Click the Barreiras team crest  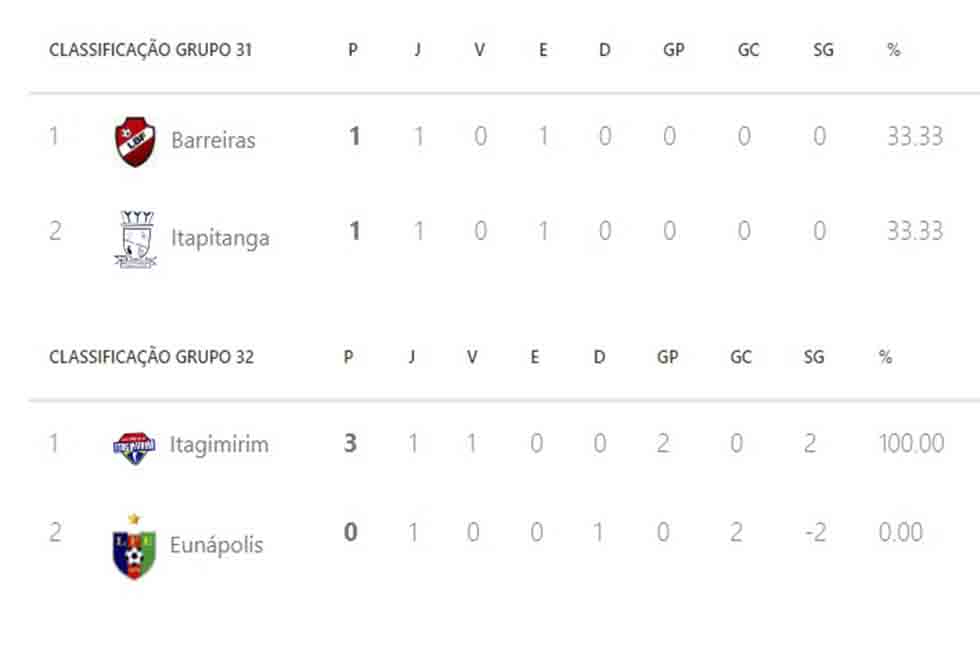[x=135, y=141]
